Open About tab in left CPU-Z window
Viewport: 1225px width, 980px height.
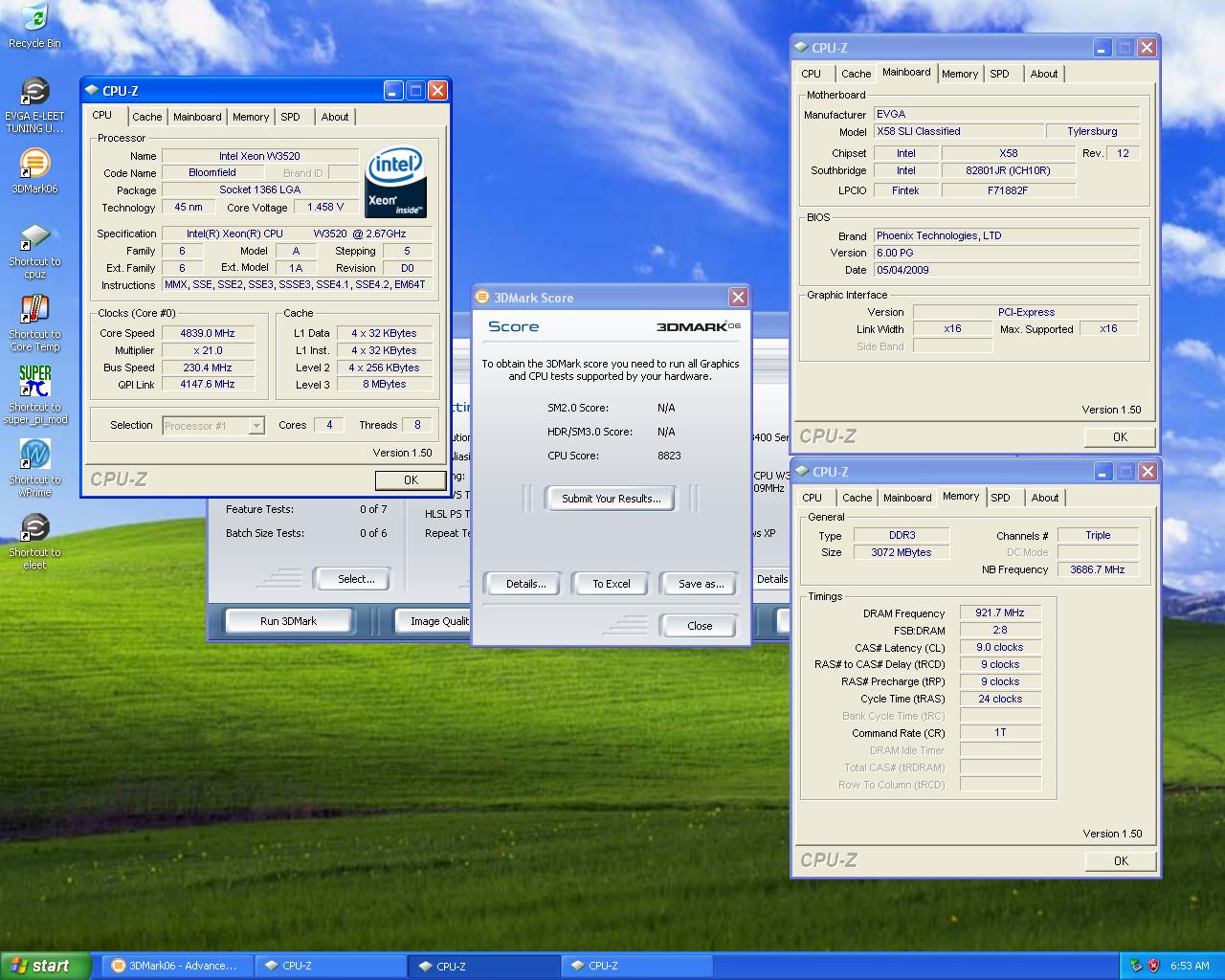pyautogui.click(x=335, y=117)
